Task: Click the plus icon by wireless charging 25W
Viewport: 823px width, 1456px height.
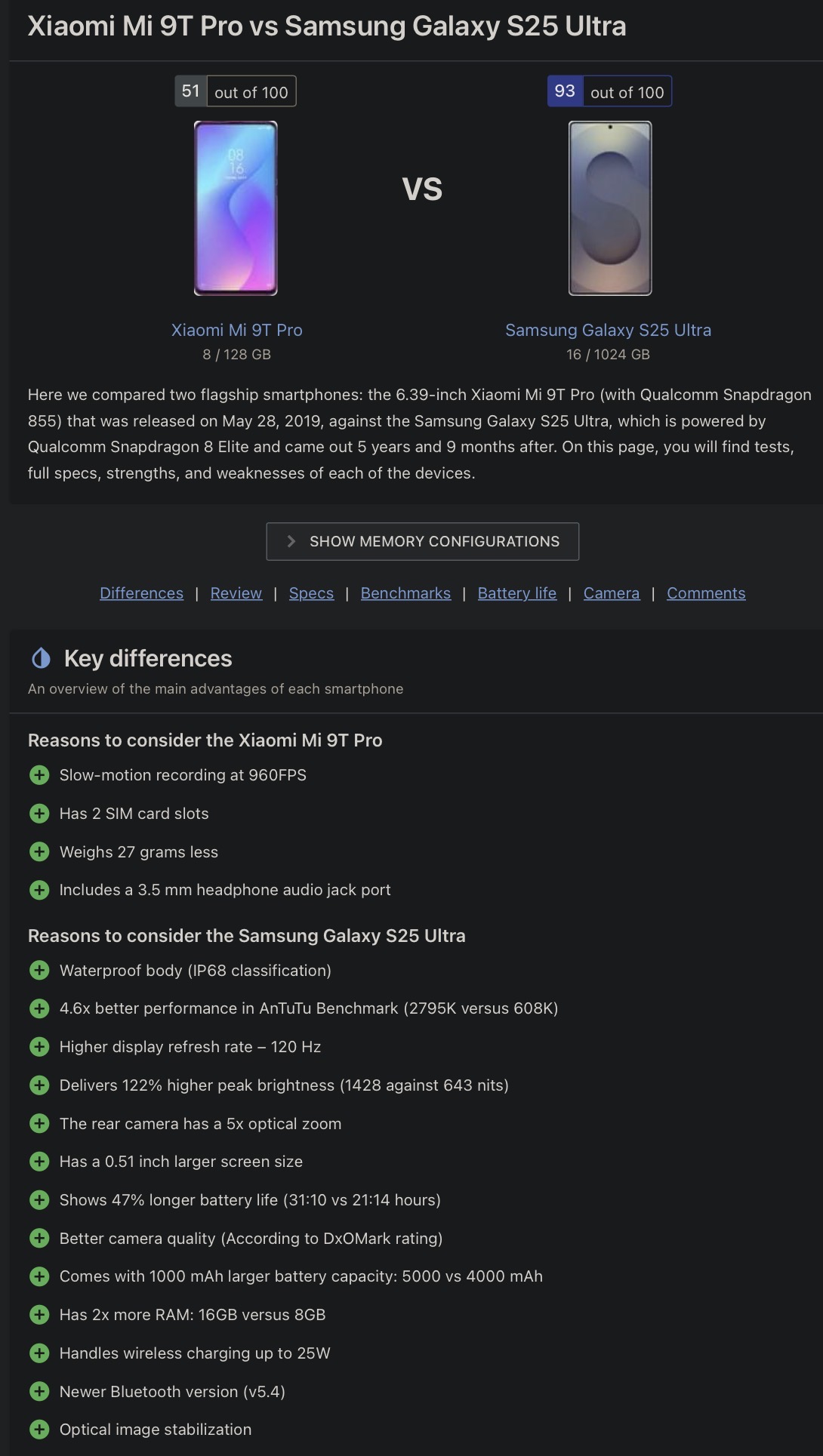Action: click(x=39, y=1353)
